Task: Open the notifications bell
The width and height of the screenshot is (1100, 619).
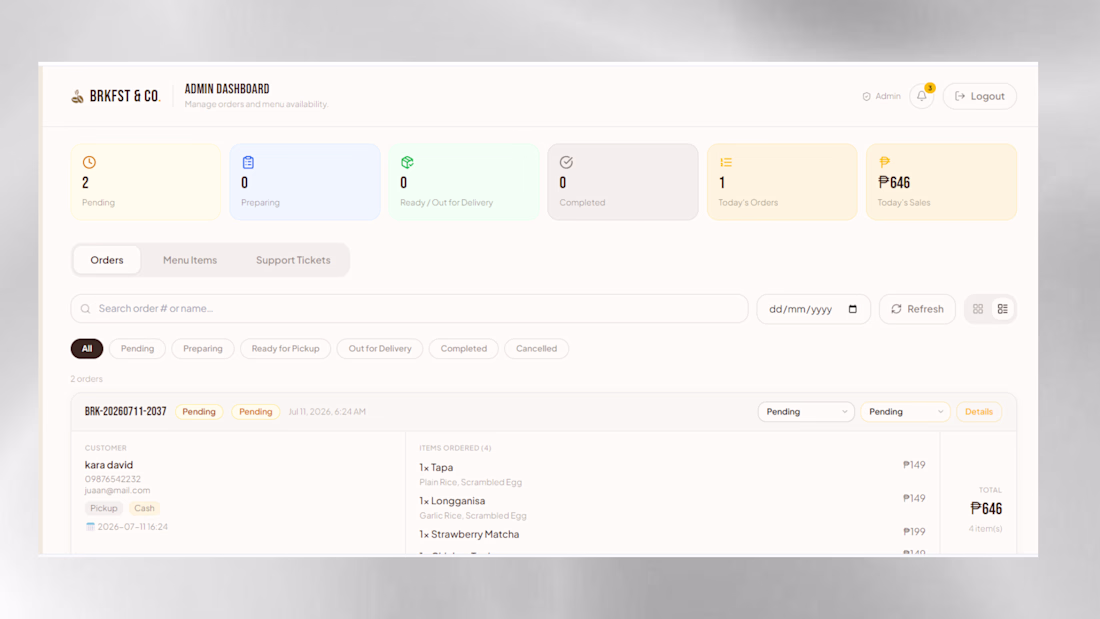Action: pyautogui.click(x=921, y=96)
